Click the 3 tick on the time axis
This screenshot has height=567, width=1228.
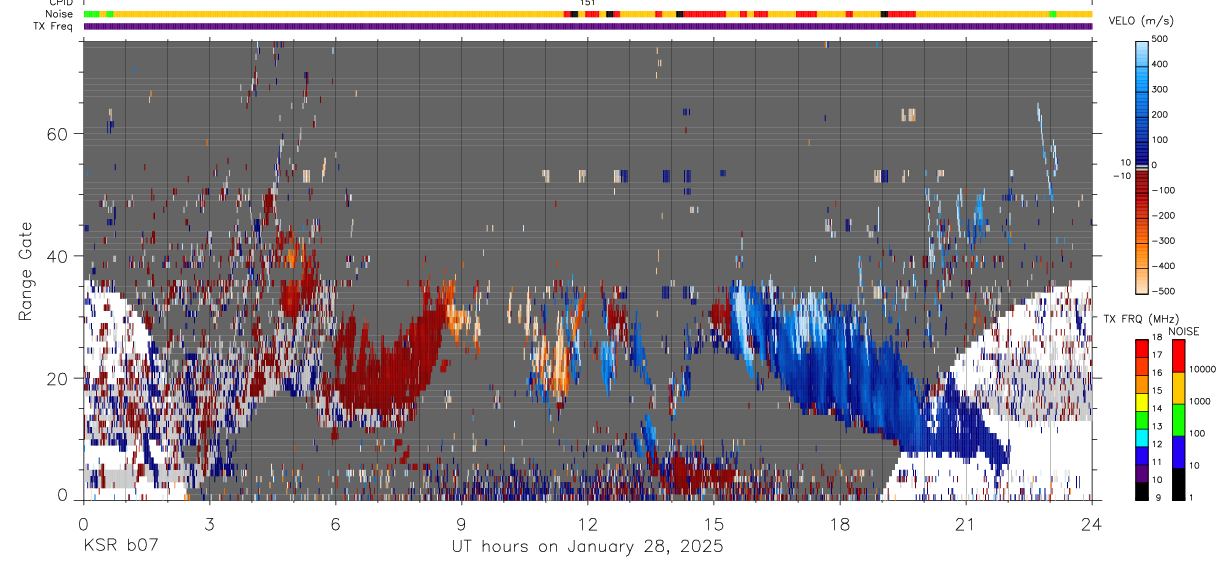[210, 523]
